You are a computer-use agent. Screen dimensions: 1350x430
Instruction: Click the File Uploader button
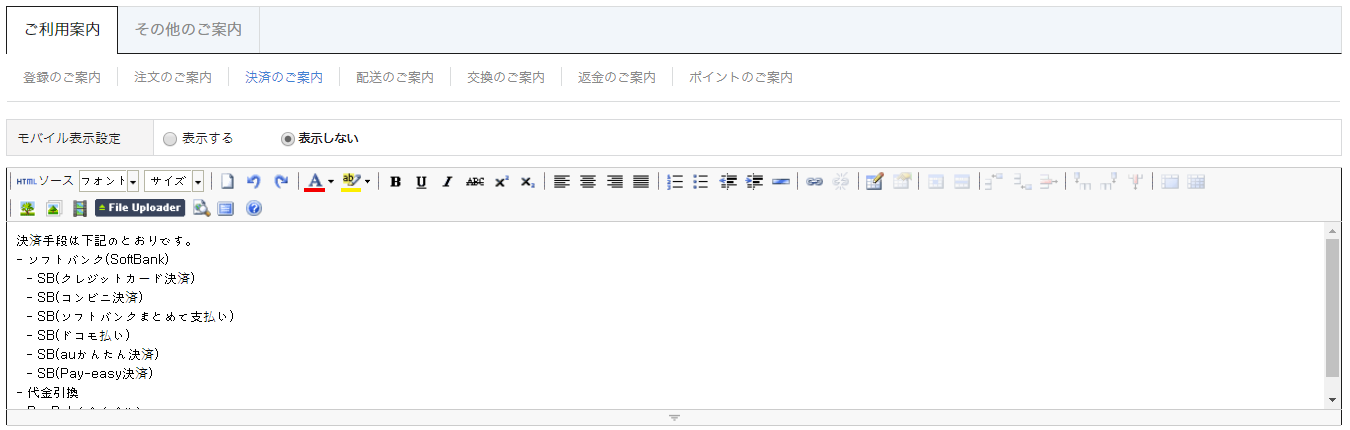(x=140, y=208)
